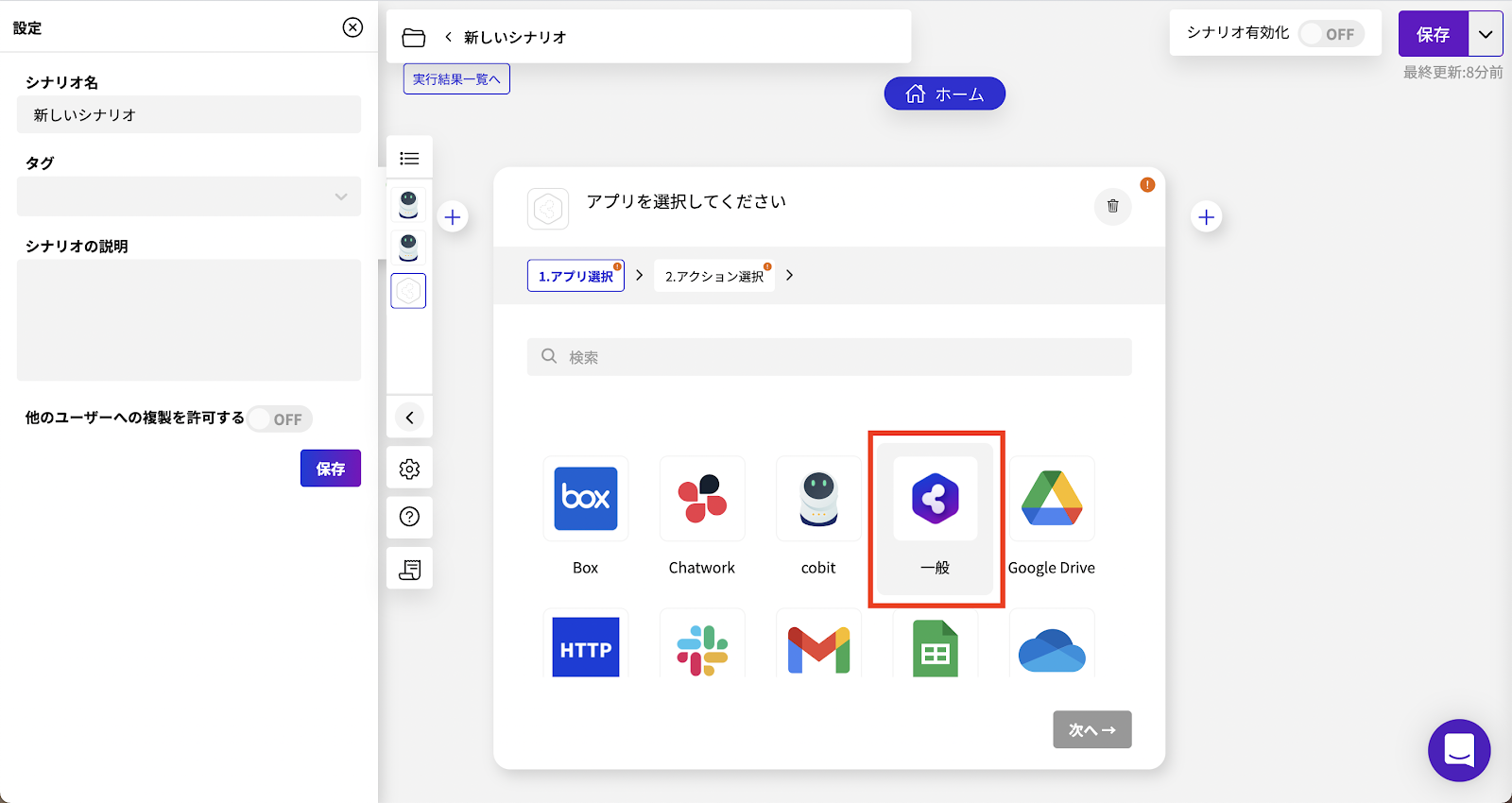The width and height of the screenshot is (1512, 803).
Task: Switch to the 2.アクション選択 tab
Action: coord(714,276)
